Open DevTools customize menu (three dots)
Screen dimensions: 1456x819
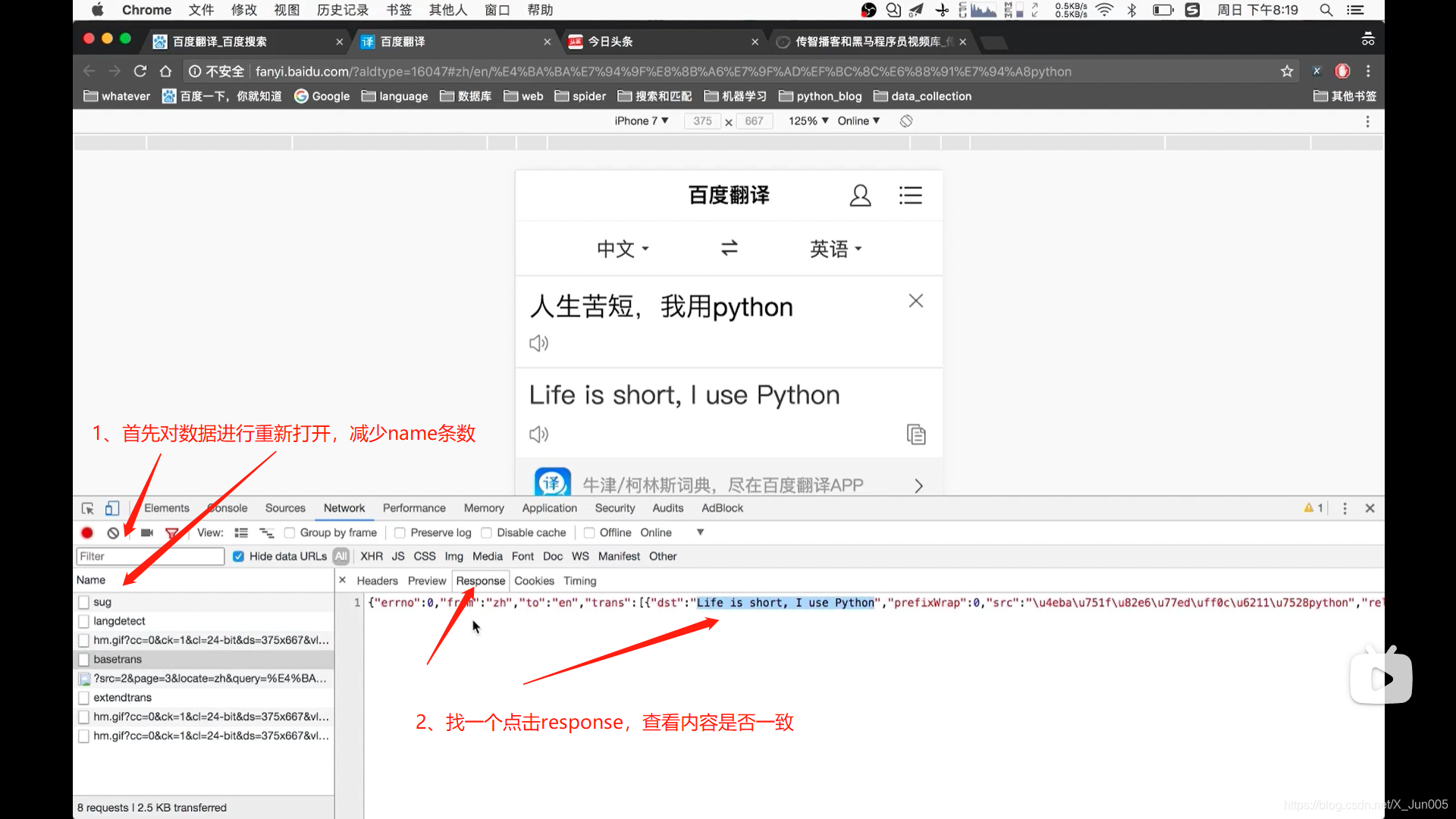pos(1345,508)
